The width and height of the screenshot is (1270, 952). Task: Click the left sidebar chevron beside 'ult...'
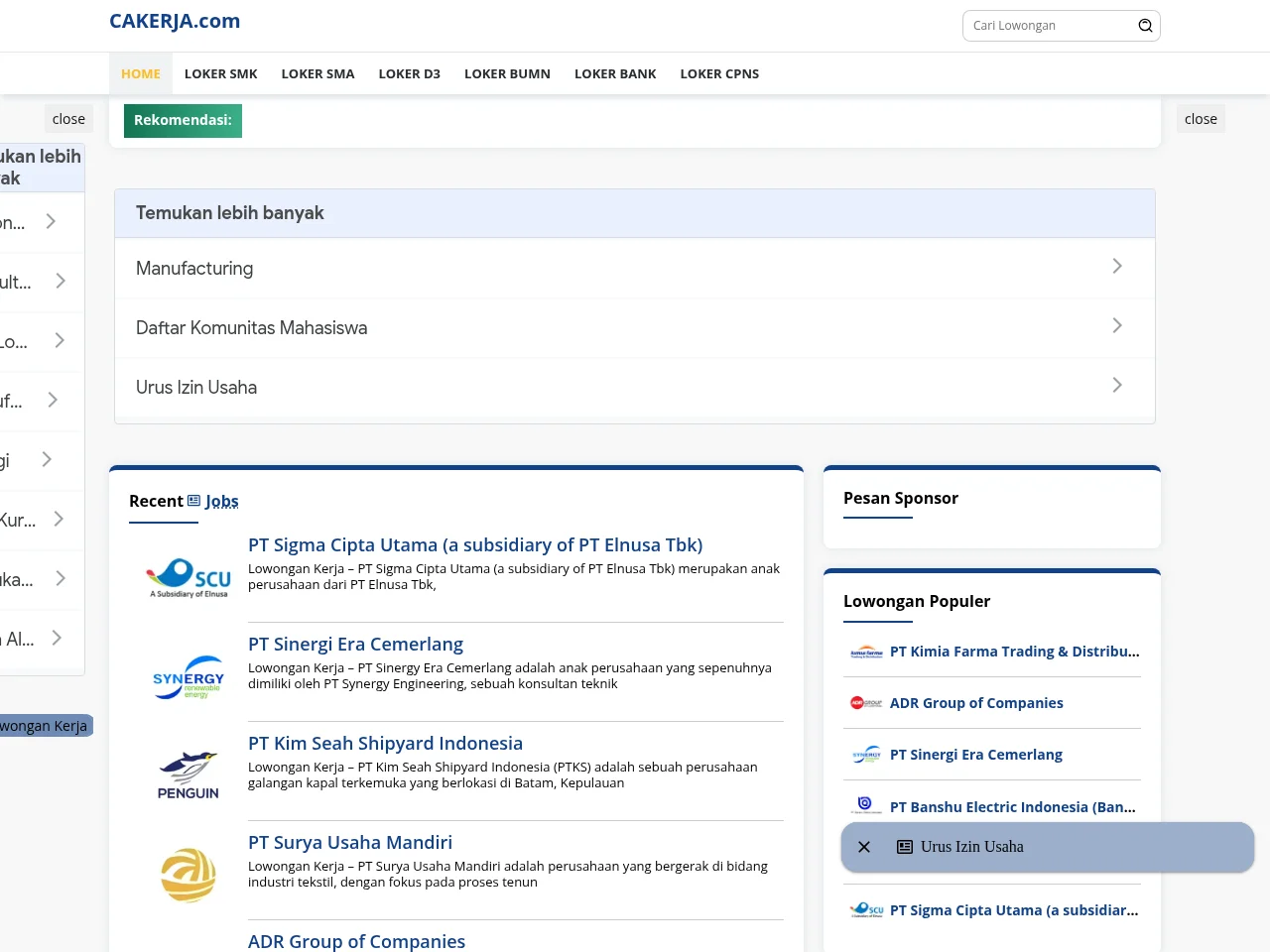(61, 281)
